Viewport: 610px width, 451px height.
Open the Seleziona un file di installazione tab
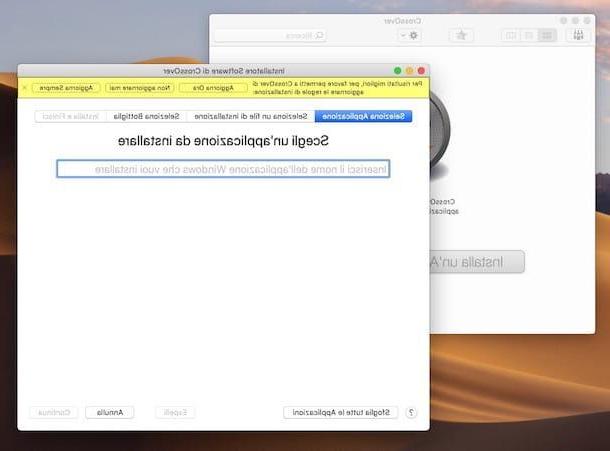(251, 116)
